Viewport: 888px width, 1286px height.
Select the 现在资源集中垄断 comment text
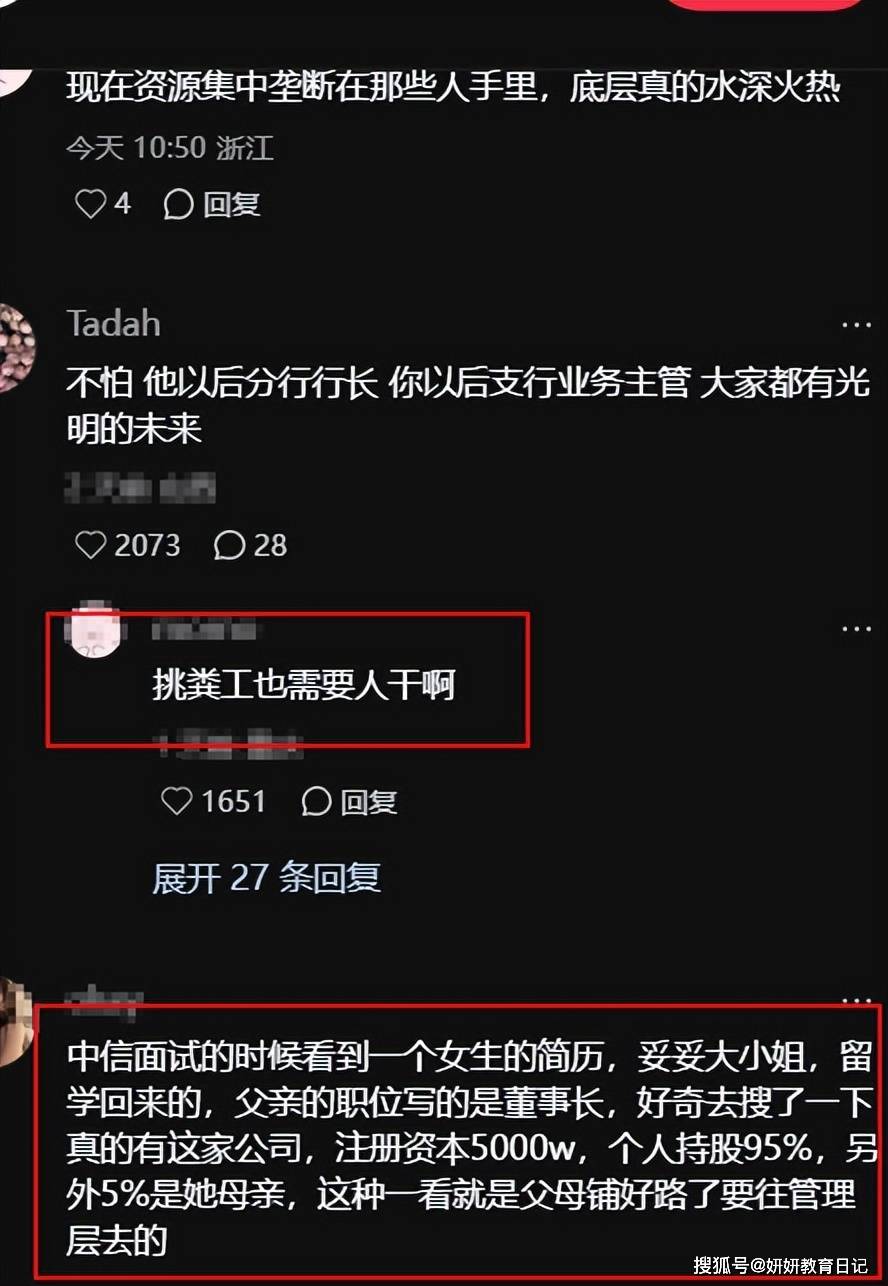[453, 87]
